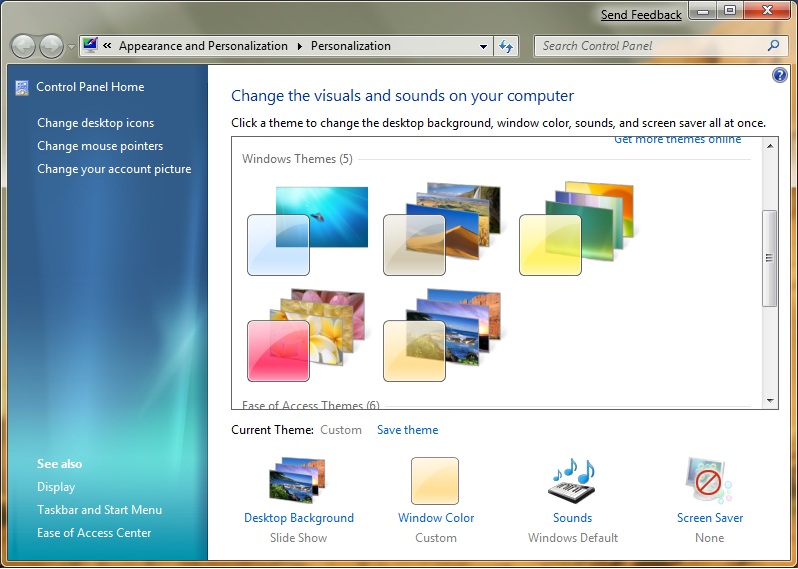The height and width of the screenshot is (569, 798).
Task: Close the Personalization window
Action: [768, 11]
